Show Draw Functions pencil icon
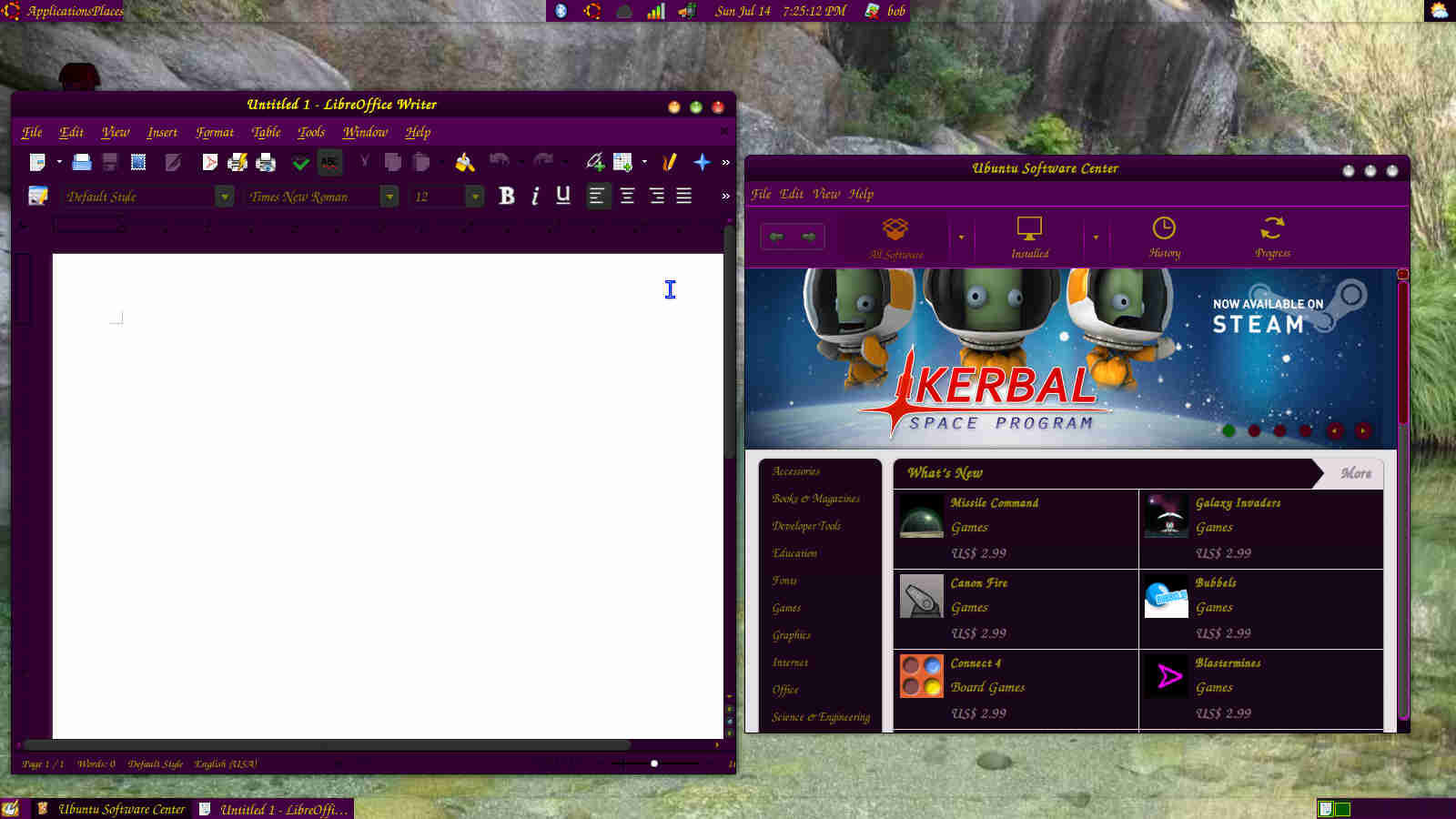Screen dimensions: 1456x819 tap(669, 162)
